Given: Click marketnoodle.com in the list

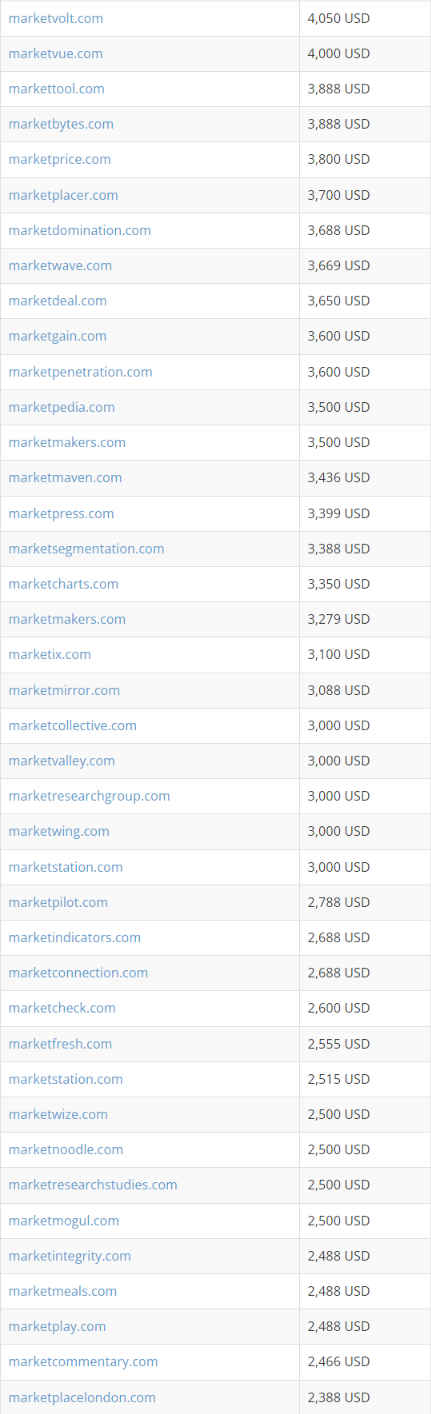Looking at the screenshot, I should [x=66, y=1149].
